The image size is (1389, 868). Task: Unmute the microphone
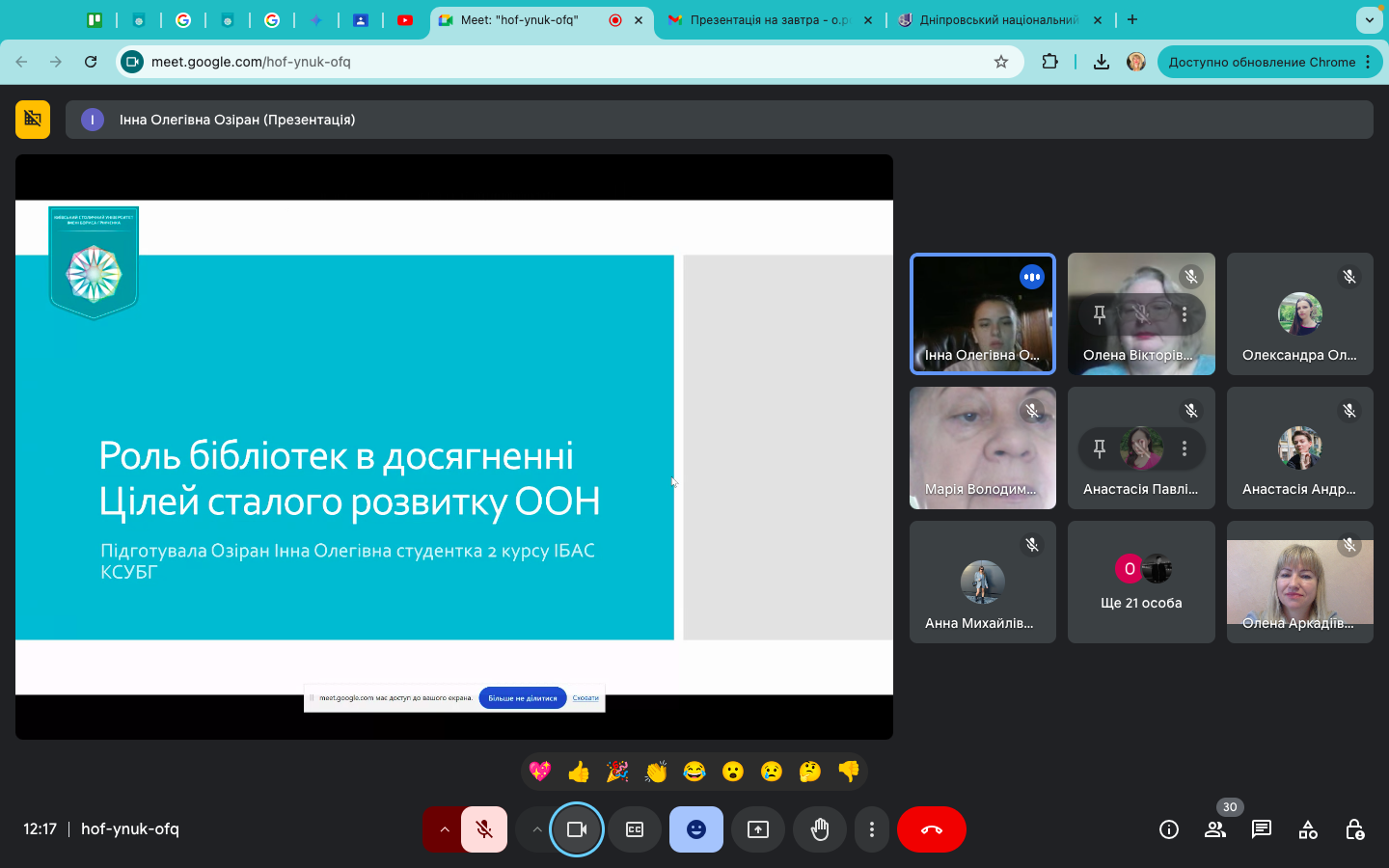[484, 829]
